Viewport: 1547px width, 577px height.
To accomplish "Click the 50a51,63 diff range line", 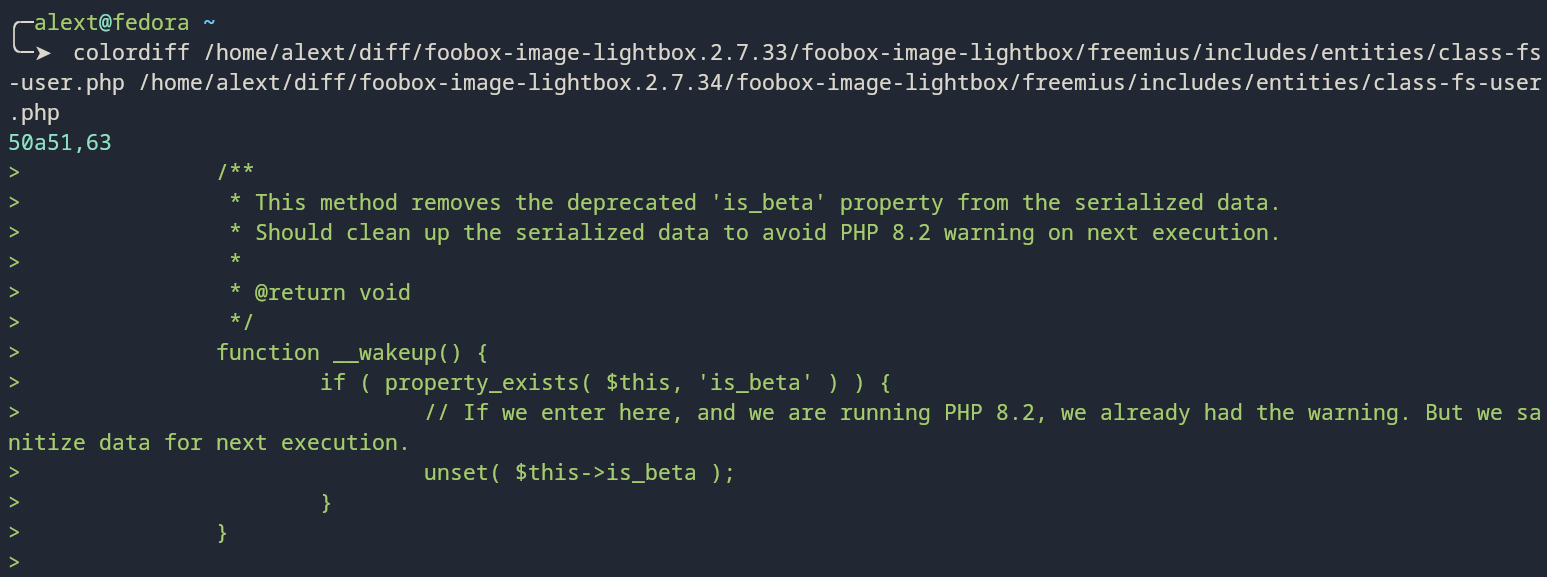I will click(x=60, y=142).
